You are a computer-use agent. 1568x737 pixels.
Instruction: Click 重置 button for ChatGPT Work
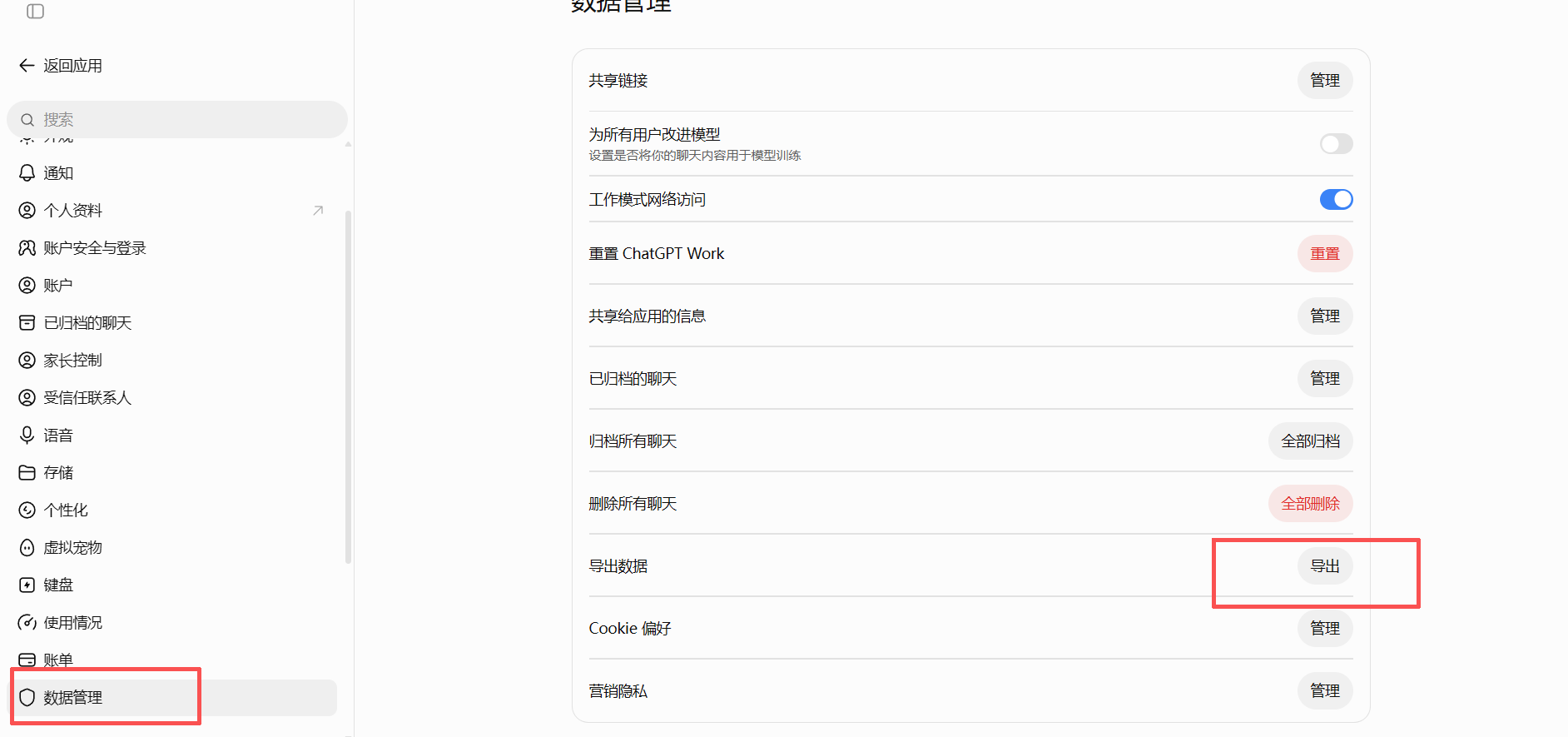click(1325, 254)
